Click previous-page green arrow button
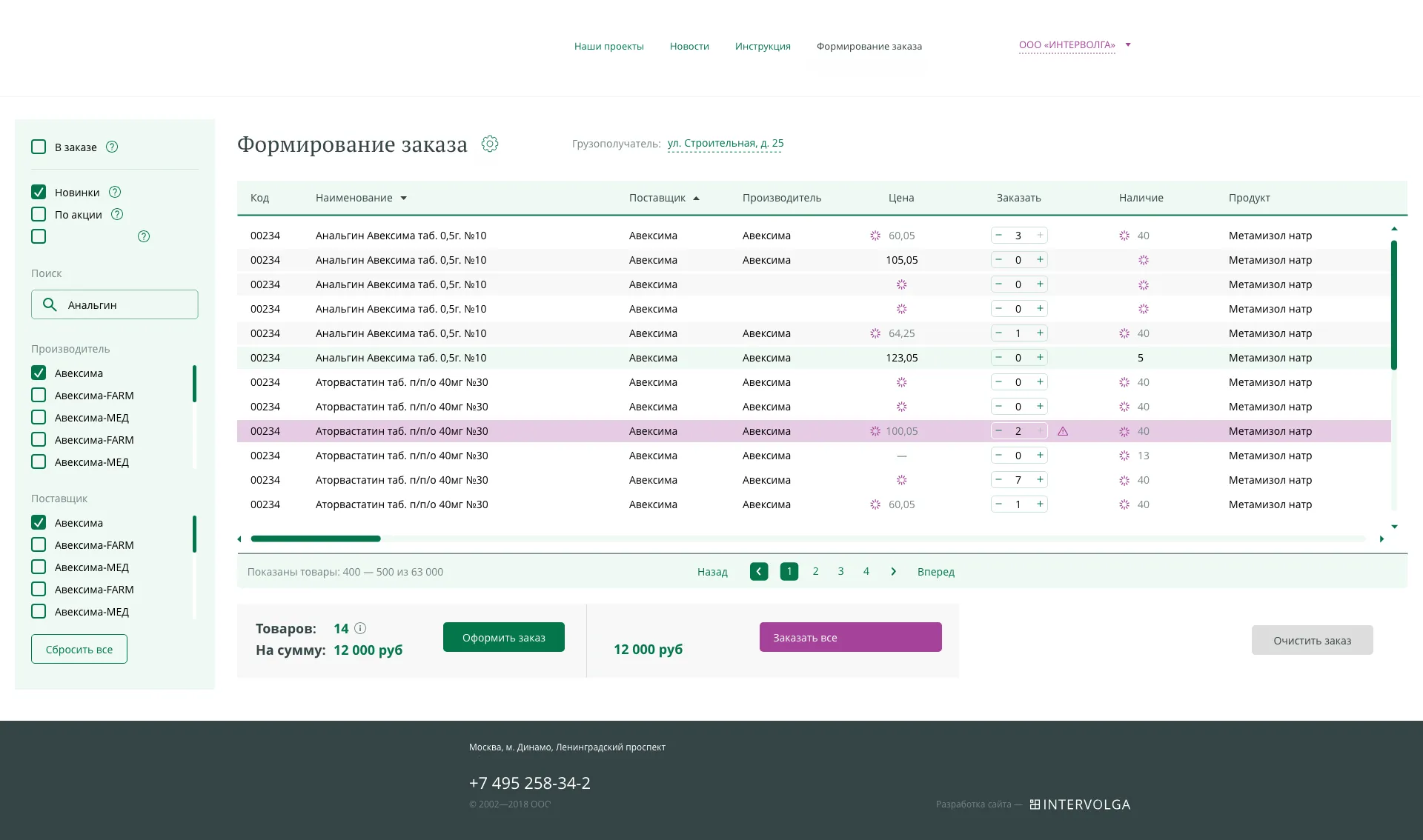The height and width of the screenshot is (840, 1423). [758, 571]
